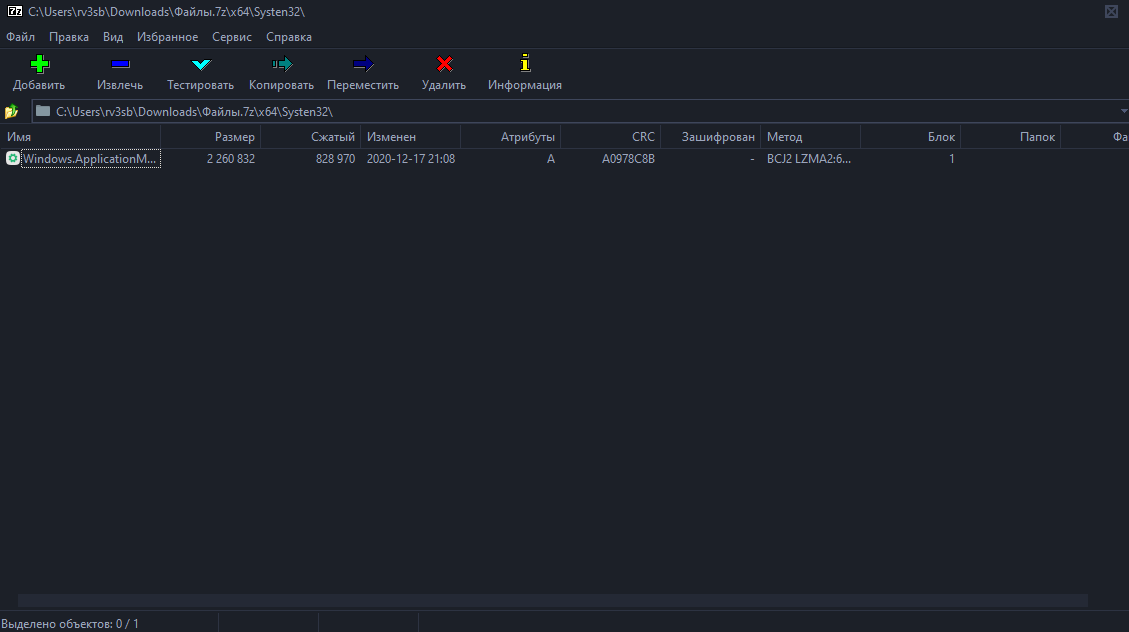Click the Copy arrow toolbar icon

point(281,65)
